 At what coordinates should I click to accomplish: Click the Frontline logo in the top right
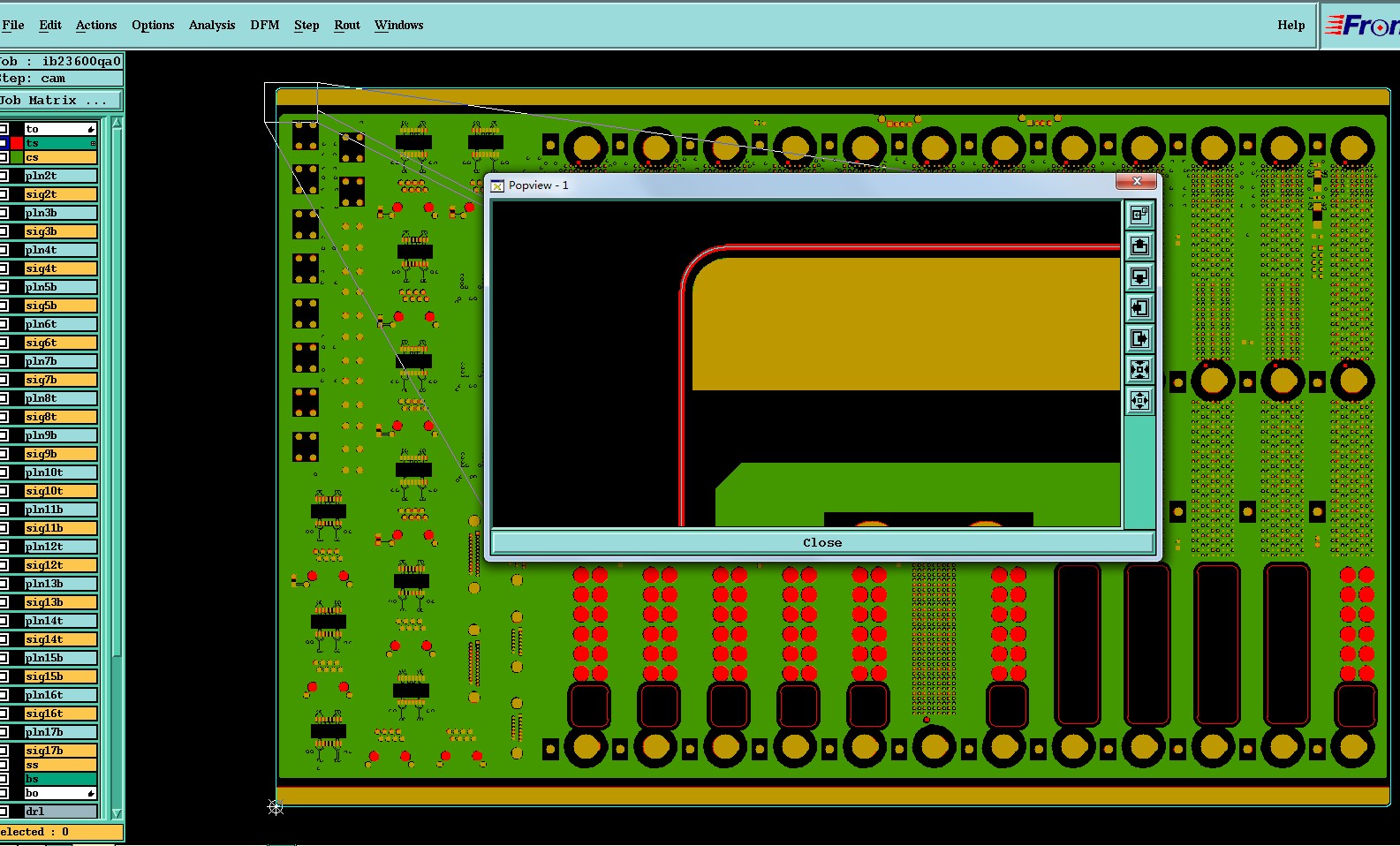(x=1361, y=25)
